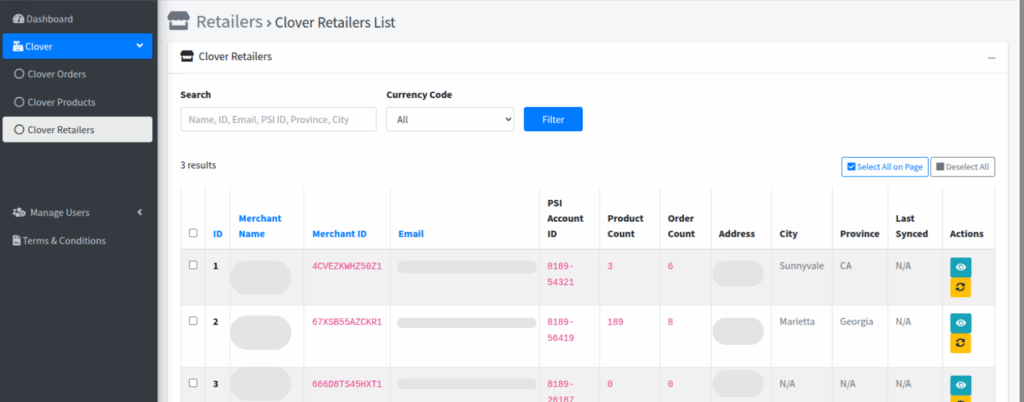Click Select All on Page button
This screenshot has height=402, width=1024.
(884, 167)
